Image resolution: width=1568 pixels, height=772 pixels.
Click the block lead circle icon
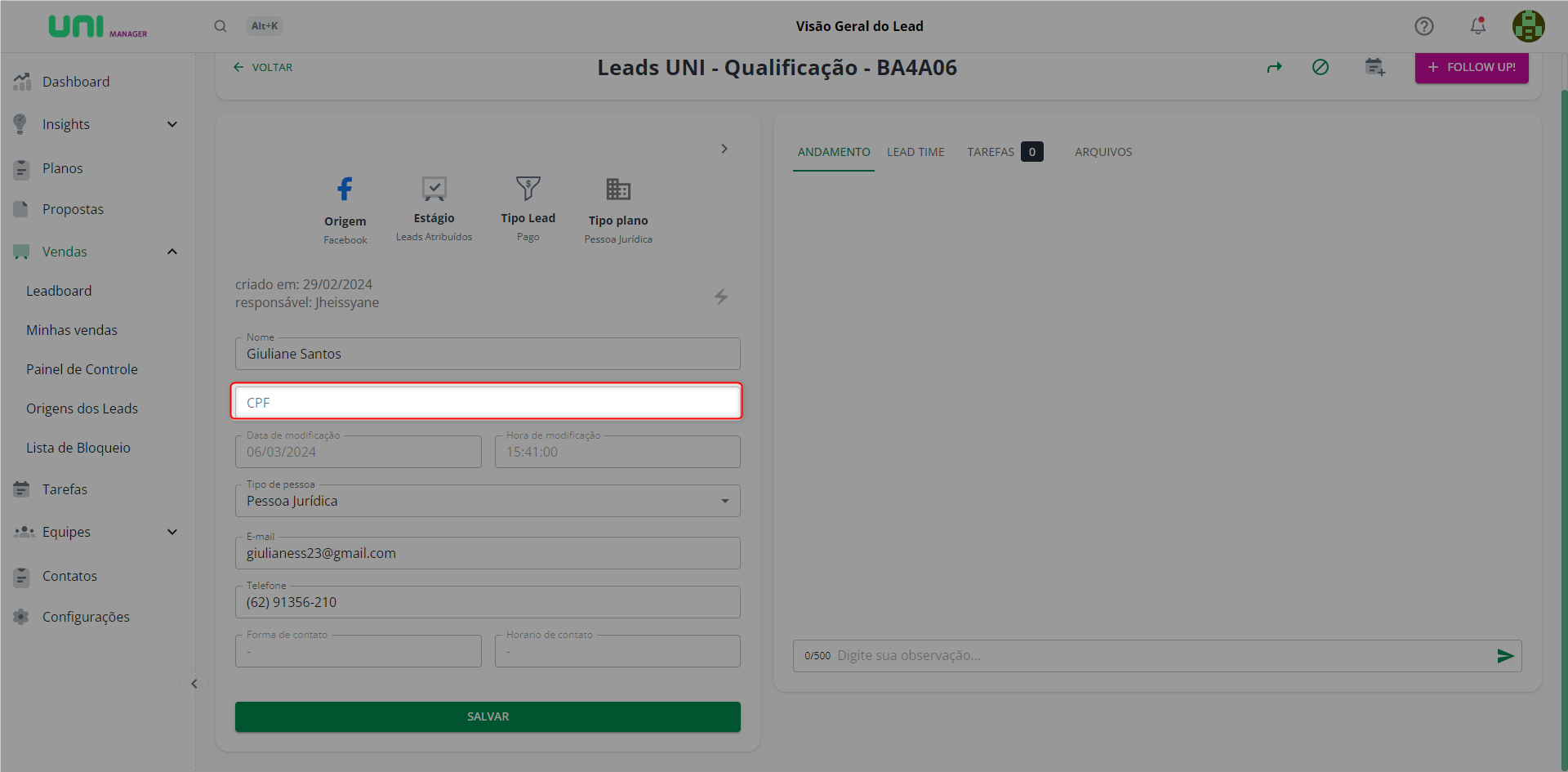point(1320,68)
